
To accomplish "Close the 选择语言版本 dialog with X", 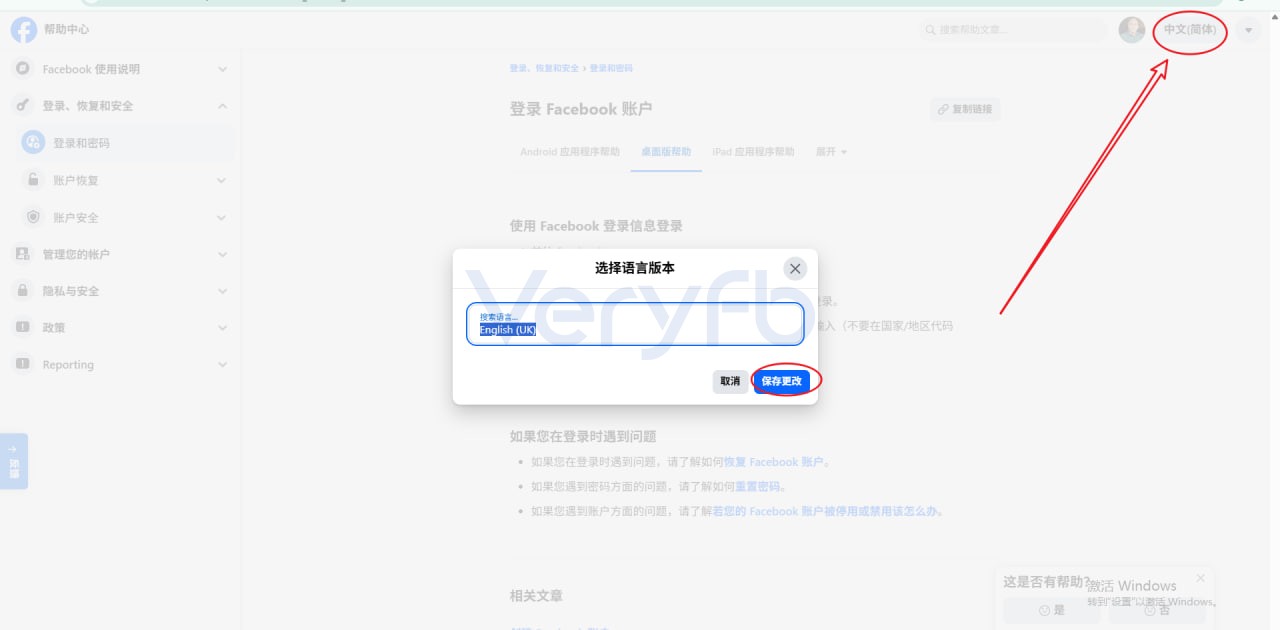I will click(x=795, y=268).
